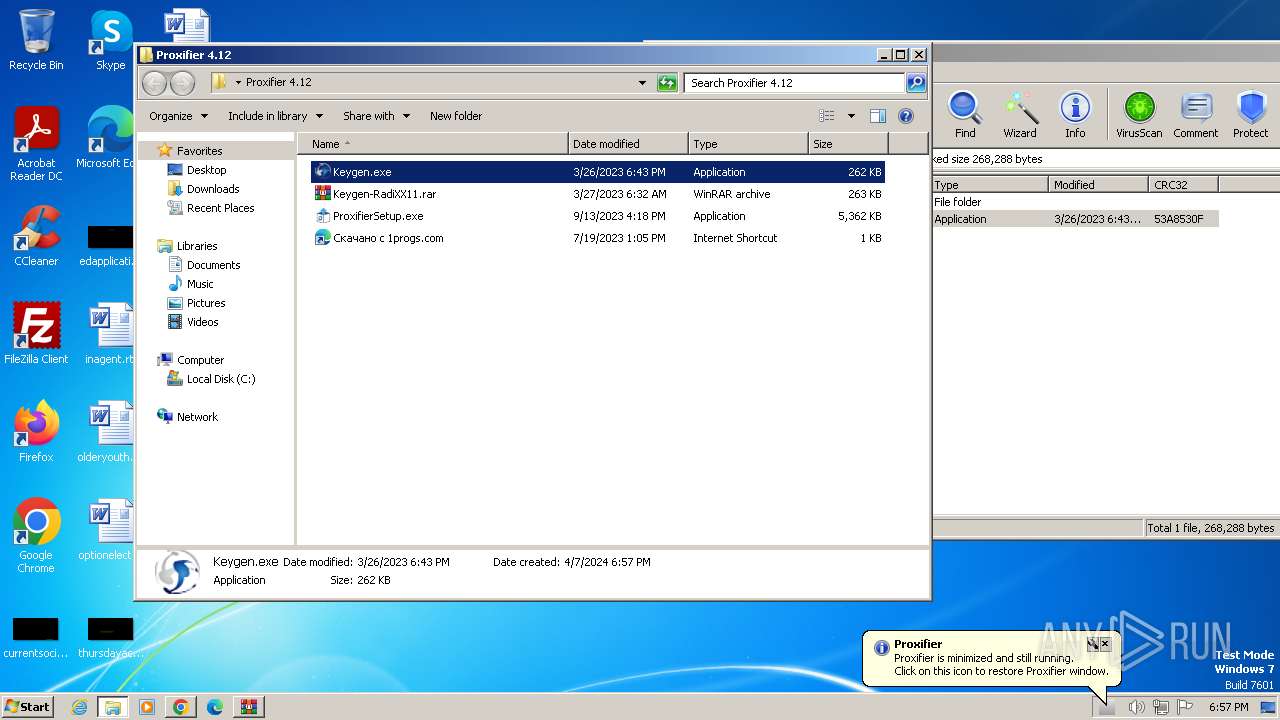Image resolution: width=1280 pixels, height=720 pixels.
Task: Expand the address bar history dropdown
Action: tap(642, 83)
